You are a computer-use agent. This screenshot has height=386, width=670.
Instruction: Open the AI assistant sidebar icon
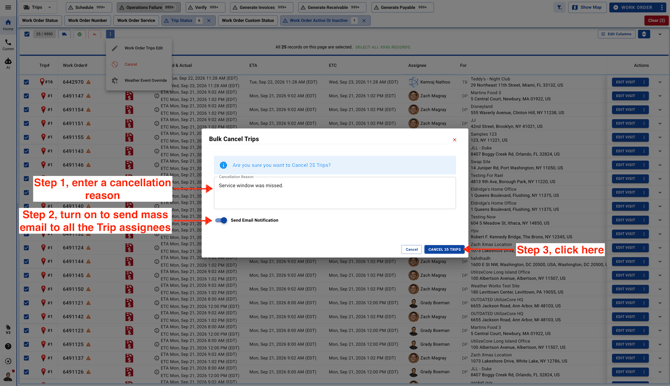pos(8,63)
